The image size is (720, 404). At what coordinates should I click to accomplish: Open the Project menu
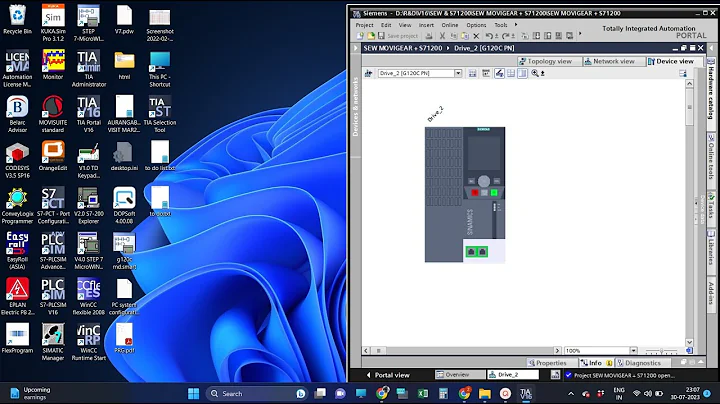point(364,25)
